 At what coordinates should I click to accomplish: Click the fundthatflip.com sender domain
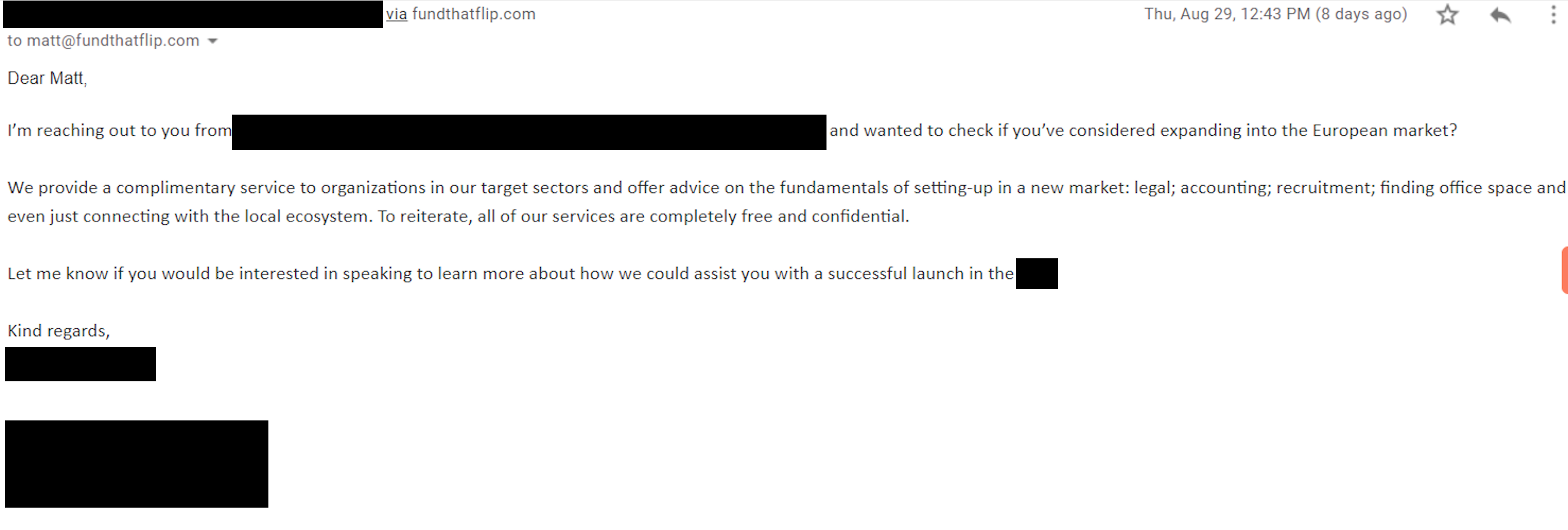pyautogui.click(x=474, y=14)
